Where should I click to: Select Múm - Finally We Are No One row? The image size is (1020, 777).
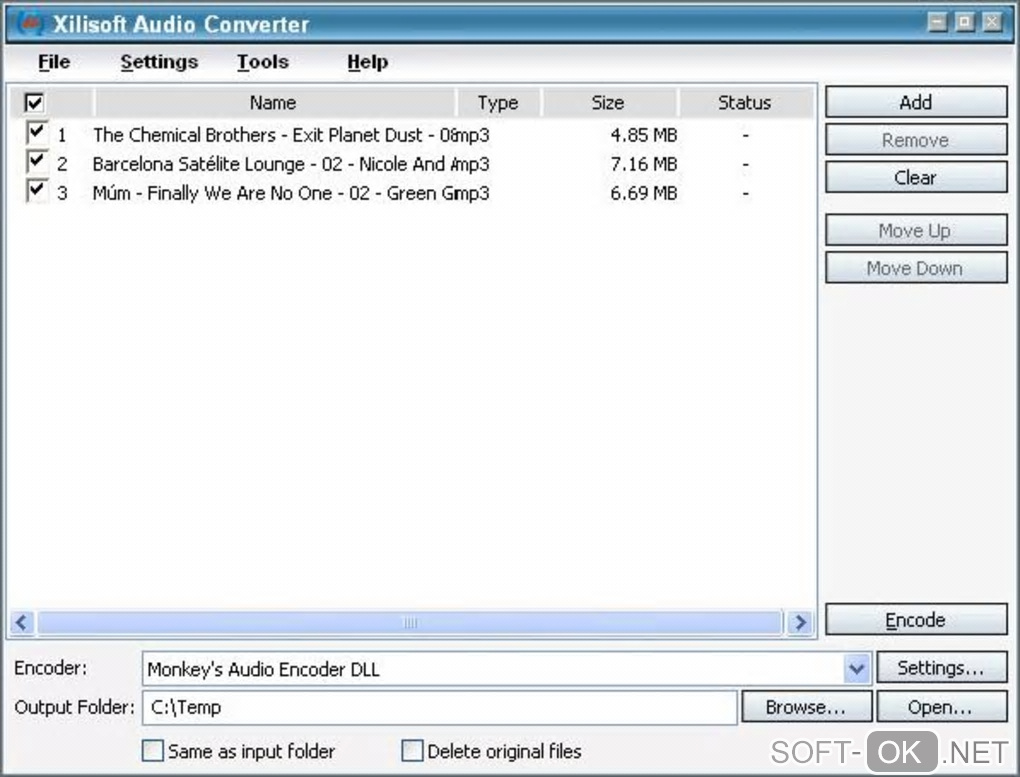click(412, 193)
